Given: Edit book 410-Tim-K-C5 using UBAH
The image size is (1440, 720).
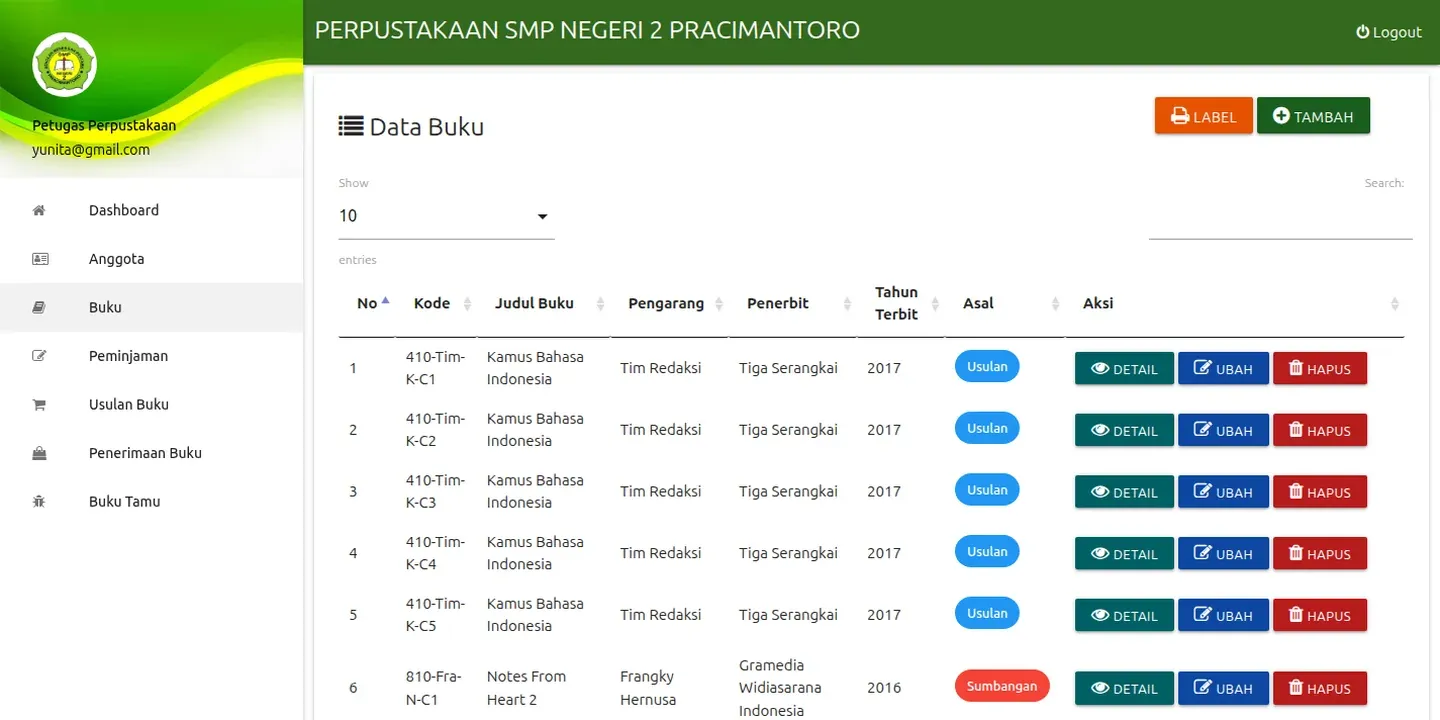Looking at the screenshot, I should (1223, 616).
